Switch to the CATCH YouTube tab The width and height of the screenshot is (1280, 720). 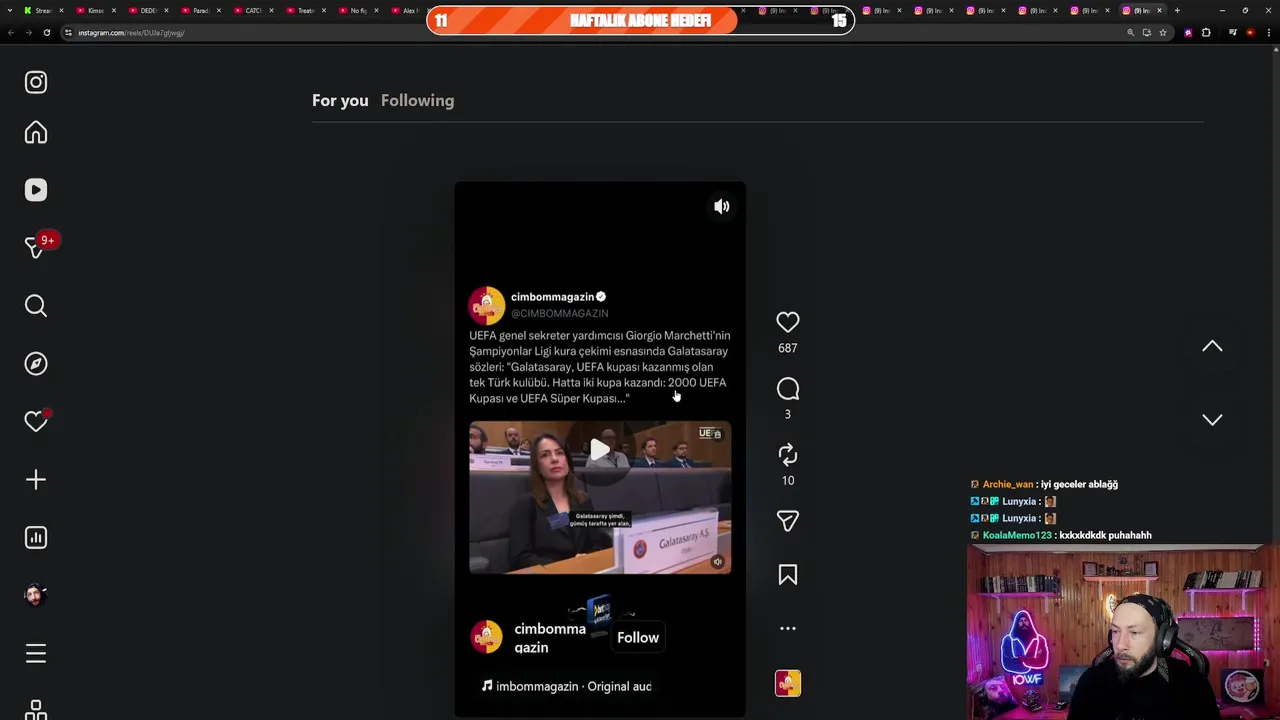pyautogui.click(x=252, y=10)
